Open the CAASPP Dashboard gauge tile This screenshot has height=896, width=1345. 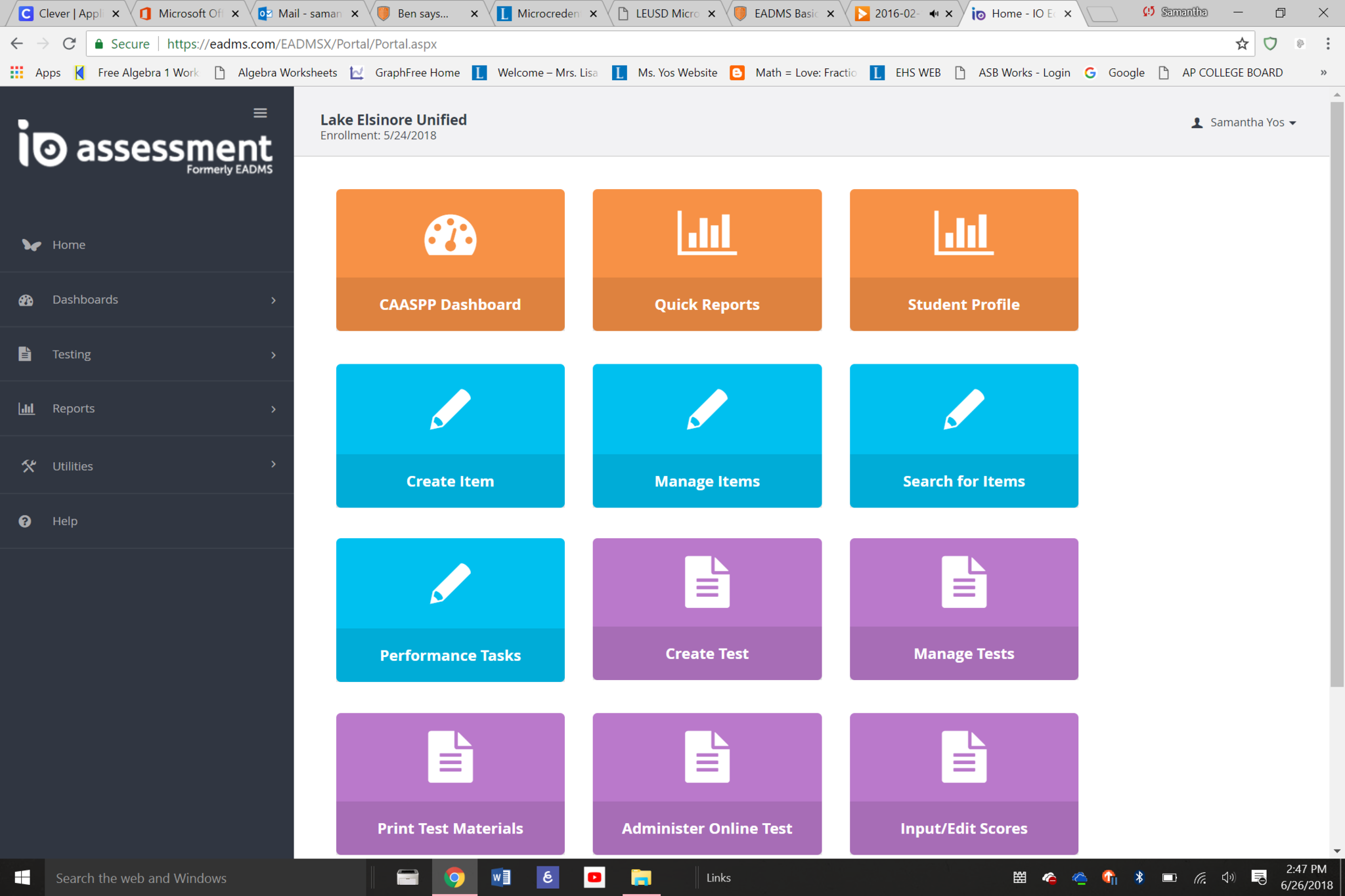[x=450, y=260]
